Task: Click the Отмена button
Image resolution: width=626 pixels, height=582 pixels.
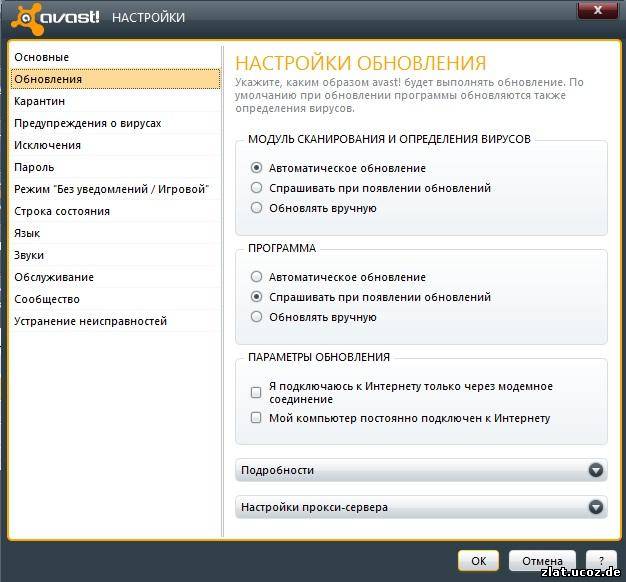Action: coord(542,561)
